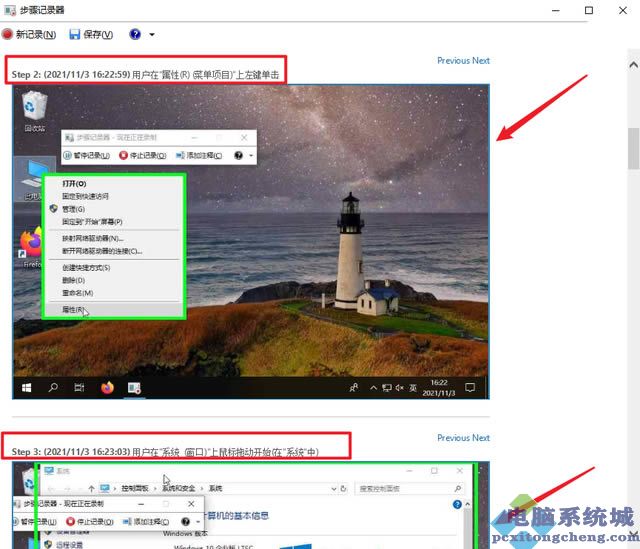Select 固定到快速访问 in the context menu
This screenshot has height=549, width=640.
[85, 196]
